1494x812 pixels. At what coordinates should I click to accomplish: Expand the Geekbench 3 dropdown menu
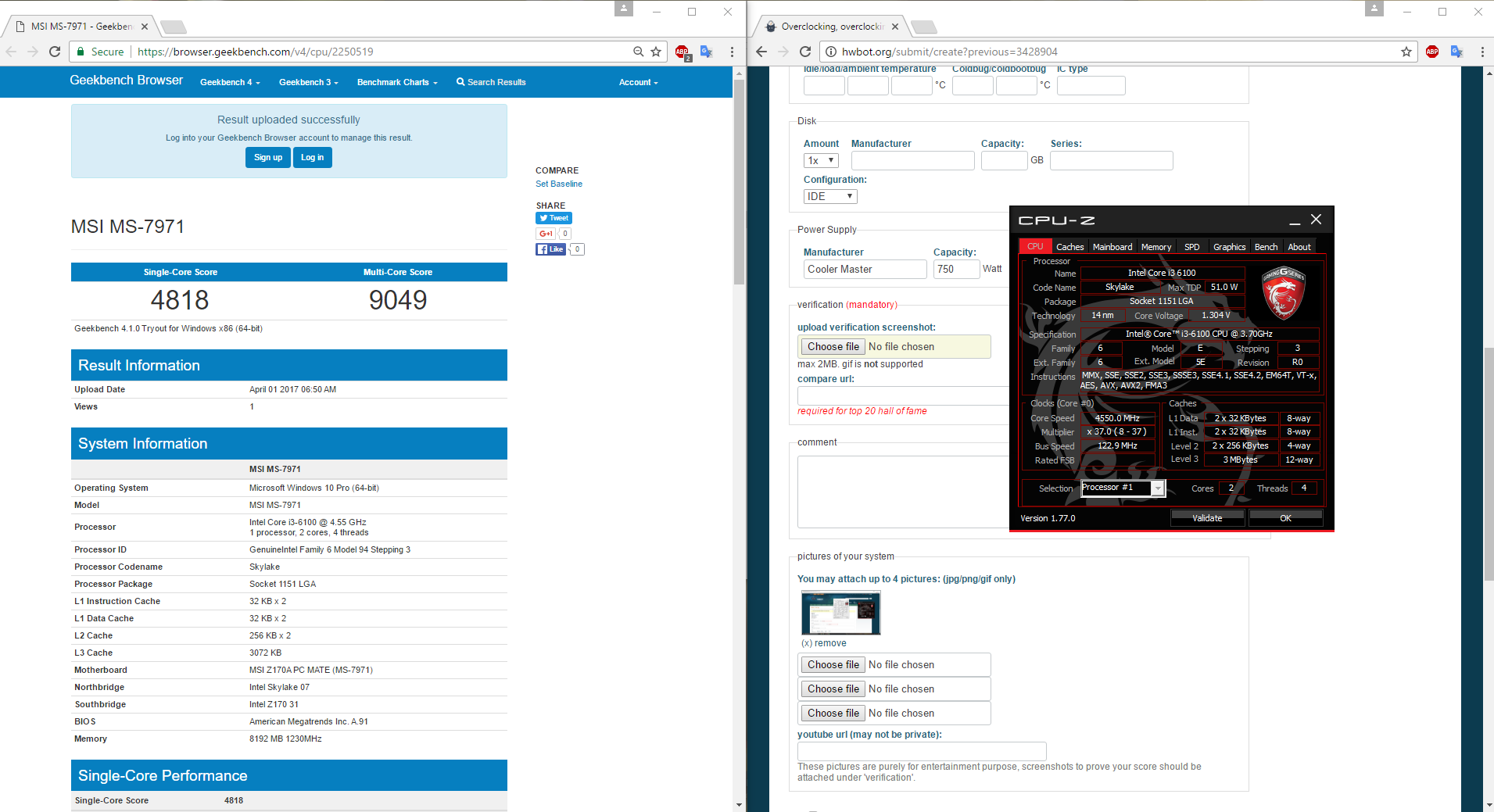pos(309,82)
